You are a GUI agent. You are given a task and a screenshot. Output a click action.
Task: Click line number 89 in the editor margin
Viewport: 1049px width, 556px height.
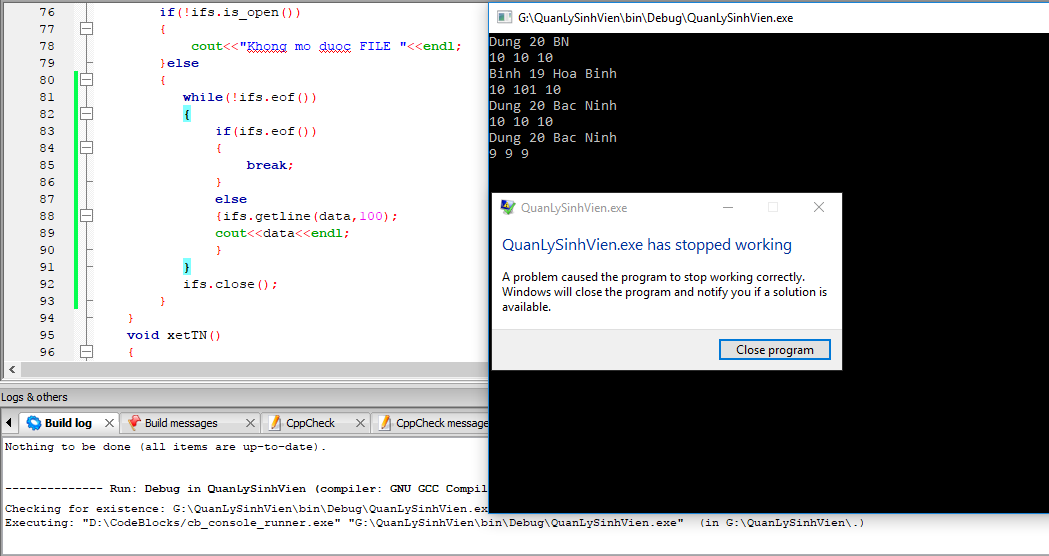(x=46, y=233)
